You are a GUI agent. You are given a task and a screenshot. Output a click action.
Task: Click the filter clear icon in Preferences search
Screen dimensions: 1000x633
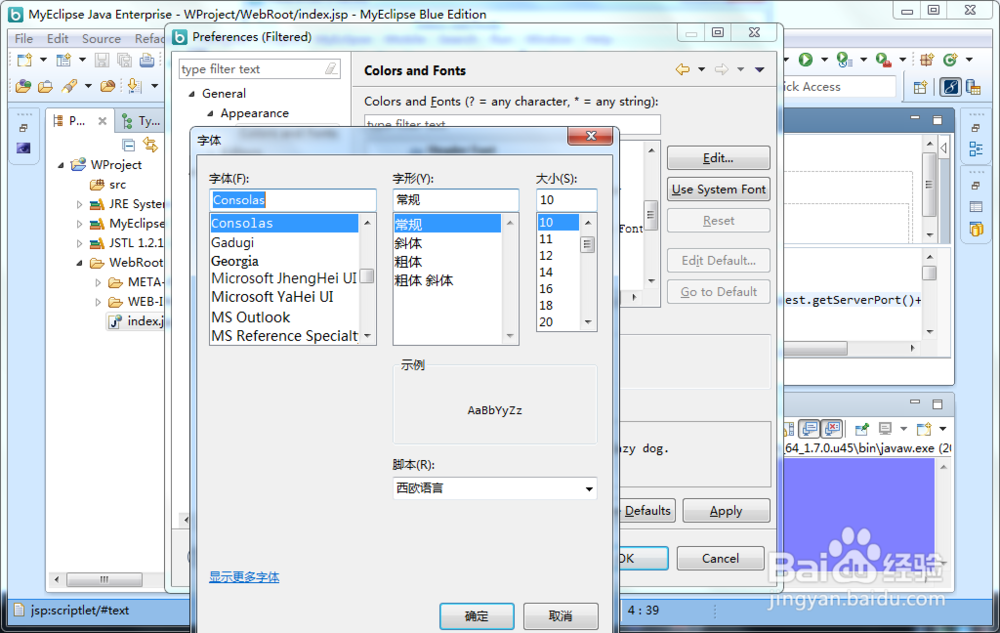tap(331, 68)
